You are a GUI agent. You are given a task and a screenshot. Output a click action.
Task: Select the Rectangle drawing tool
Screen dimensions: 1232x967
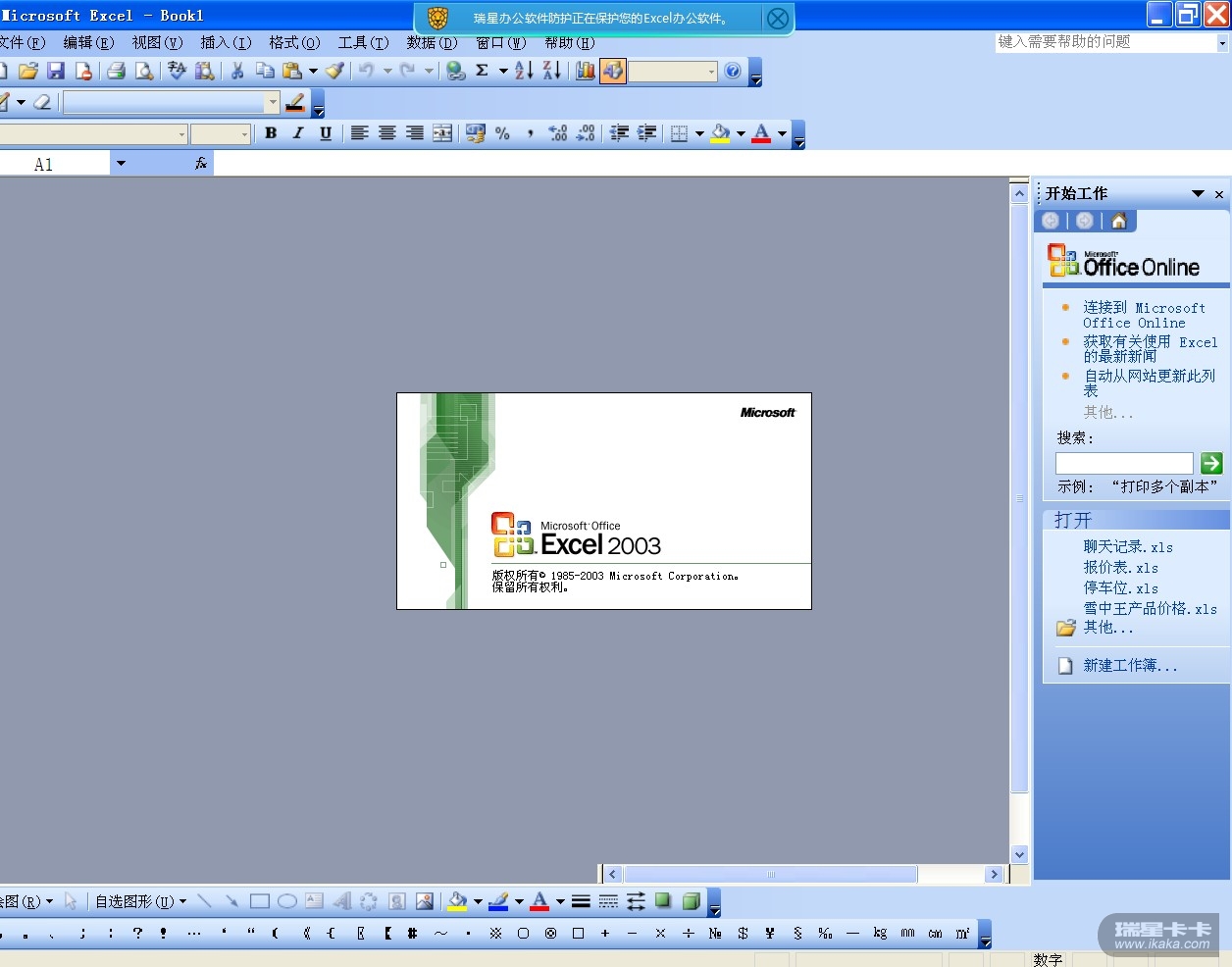[259, 901]
